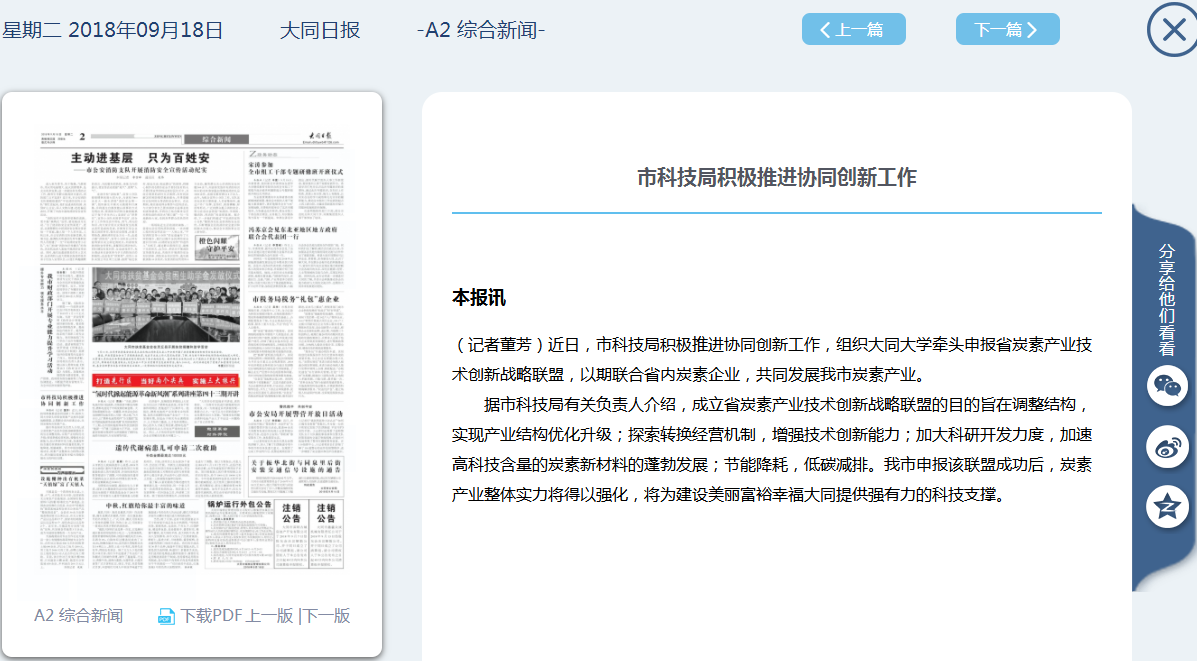Click paragraph beginning 据市科技局有关负责人介绍
This screenshot has height=661, width=1197.
[772, 450]
